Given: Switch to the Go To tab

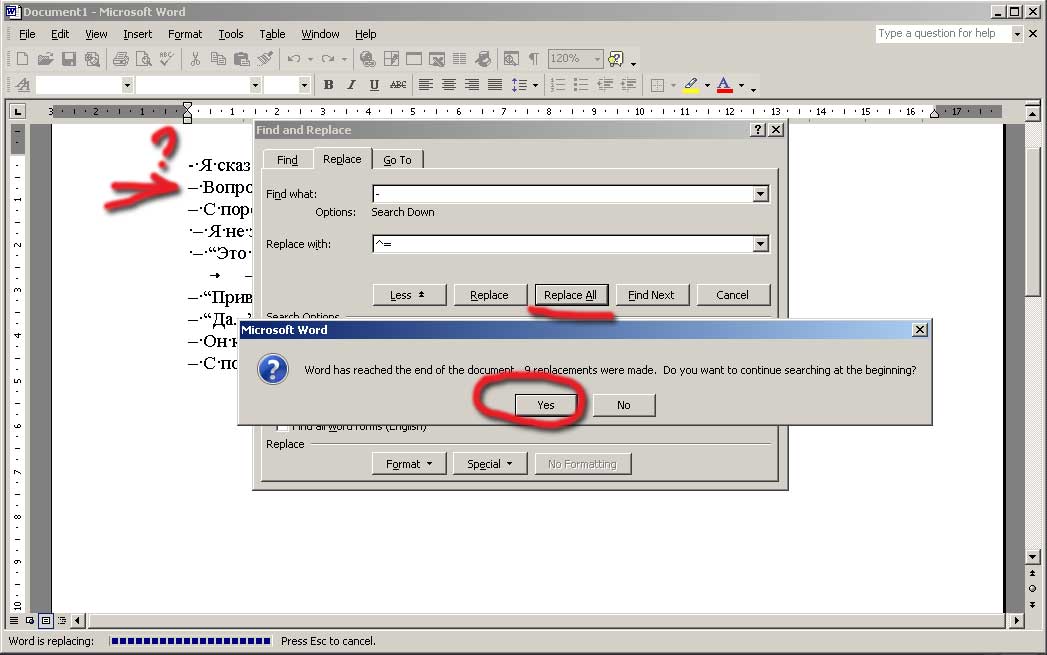Looking at the screenshot, I should [x=397, y=160].
